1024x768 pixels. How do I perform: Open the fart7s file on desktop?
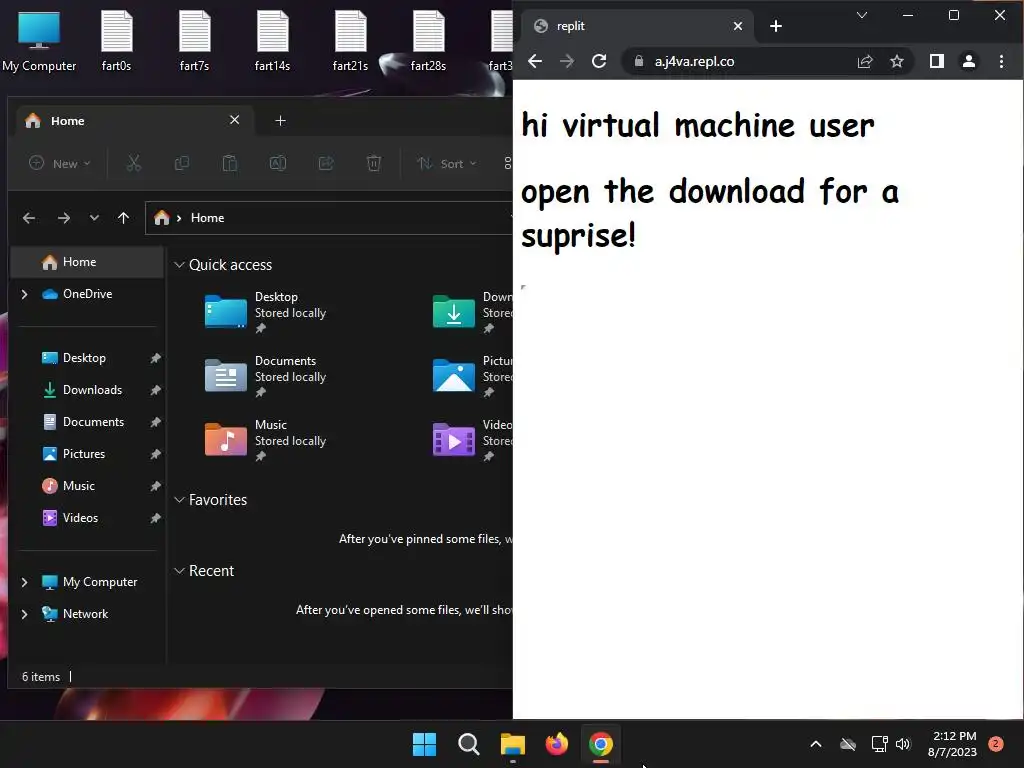[194, 40]
